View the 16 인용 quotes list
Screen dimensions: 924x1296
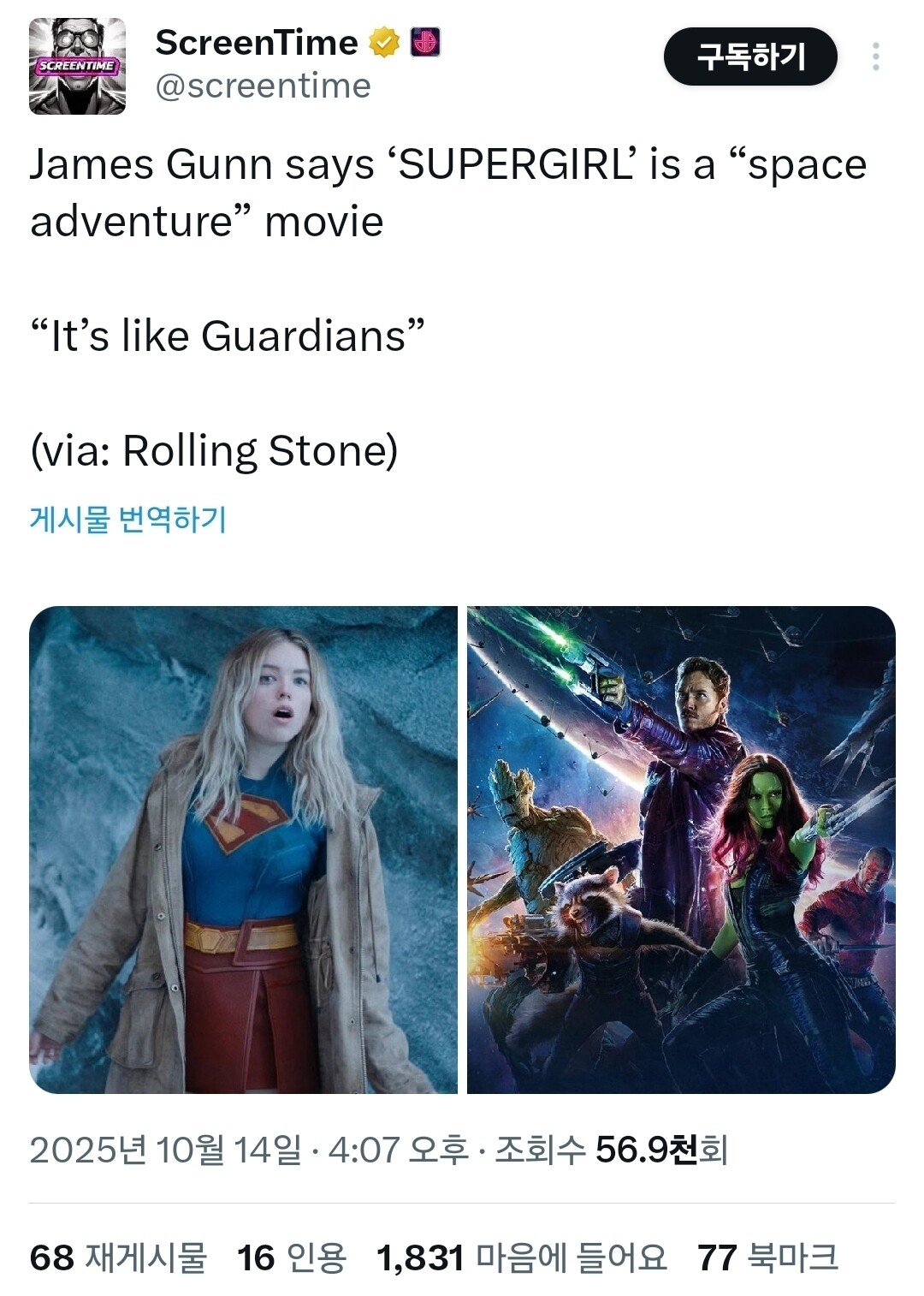pos(291,1258)
